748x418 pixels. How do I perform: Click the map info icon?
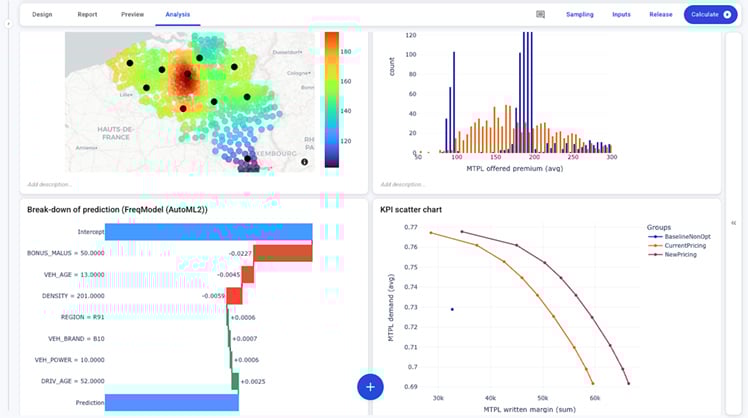[x=304, y=161]
